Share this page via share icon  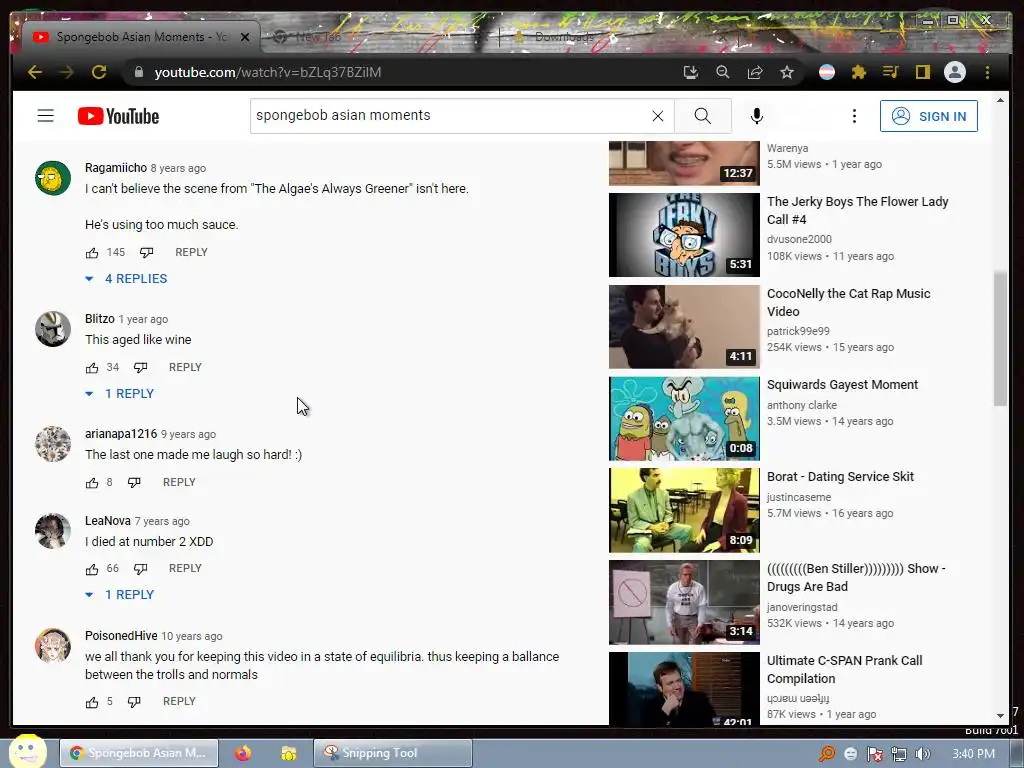(x=755, y=72)
